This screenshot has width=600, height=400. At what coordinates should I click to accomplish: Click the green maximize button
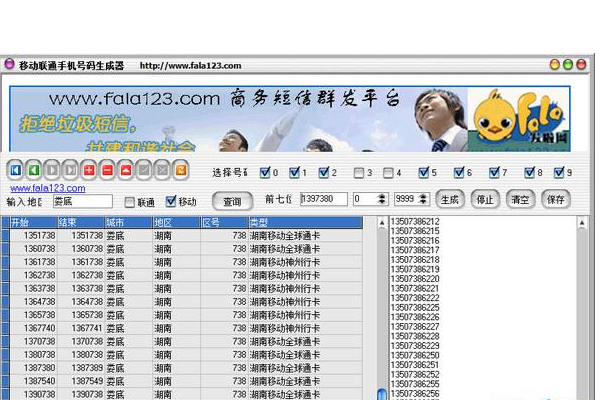[x=568, y=64]
